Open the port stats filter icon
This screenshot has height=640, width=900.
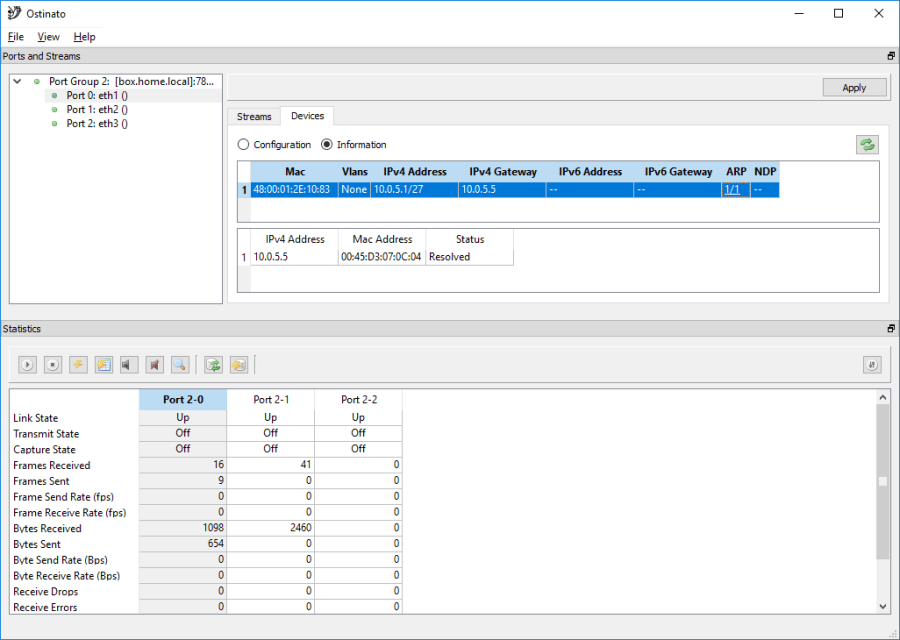pyautogui.click(x=872, y=364)
